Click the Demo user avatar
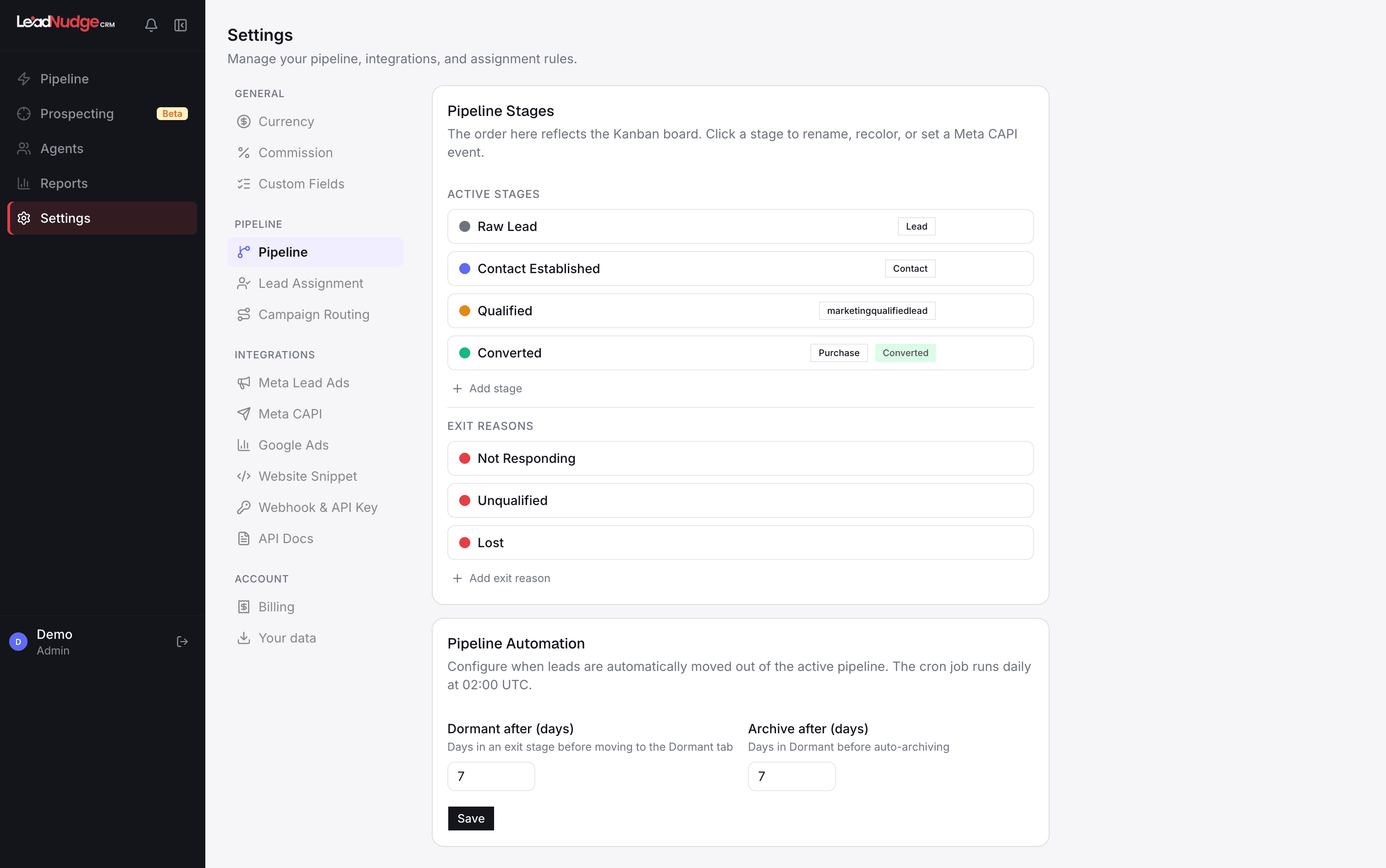Viewport: 1386px width, 868px height. click(18, 642)
